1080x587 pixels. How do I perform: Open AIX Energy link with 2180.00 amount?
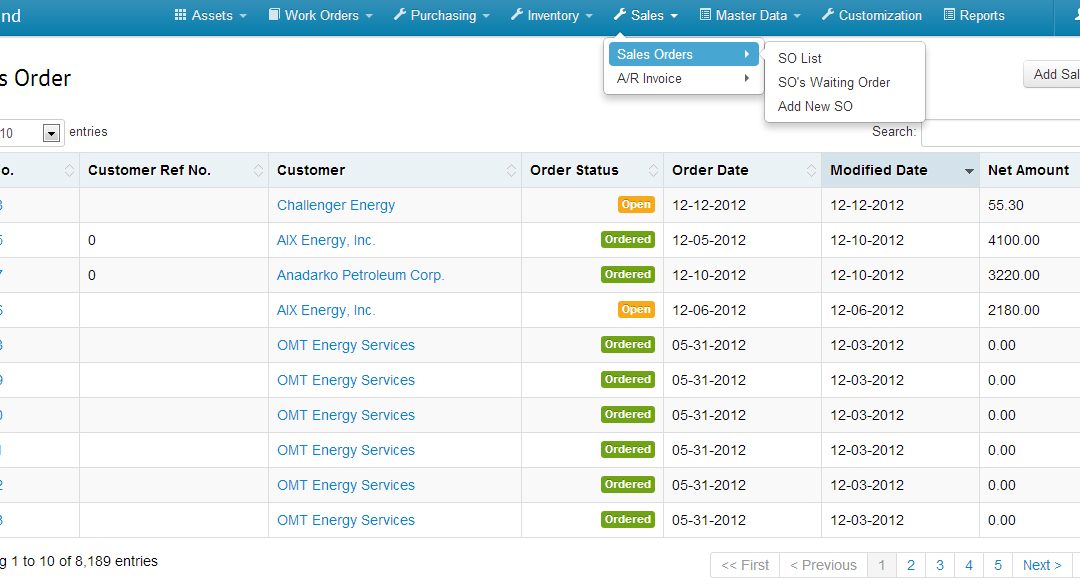click(326, 310)
